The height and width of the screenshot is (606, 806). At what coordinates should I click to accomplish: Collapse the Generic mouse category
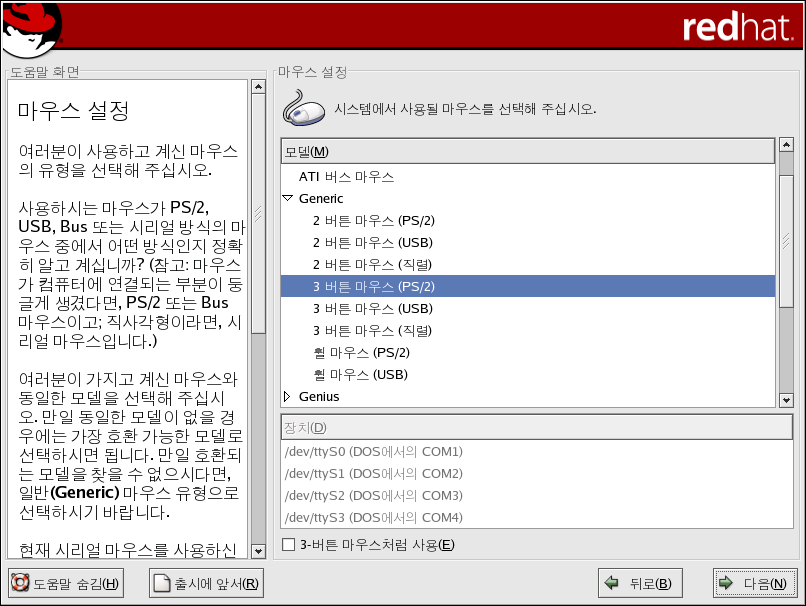288,199
